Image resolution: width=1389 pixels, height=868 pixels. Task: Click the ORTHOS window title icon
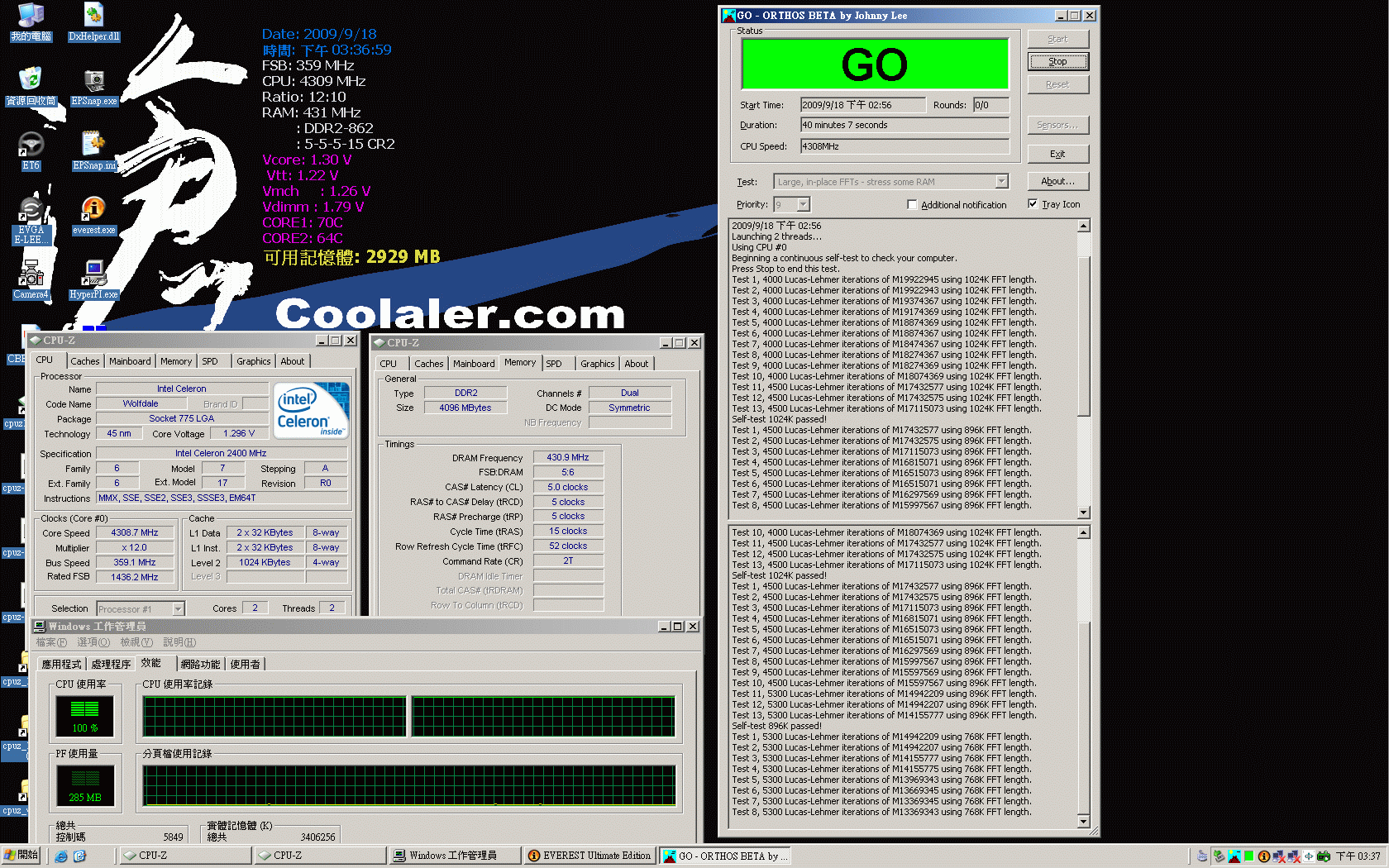tap(728, 15)
